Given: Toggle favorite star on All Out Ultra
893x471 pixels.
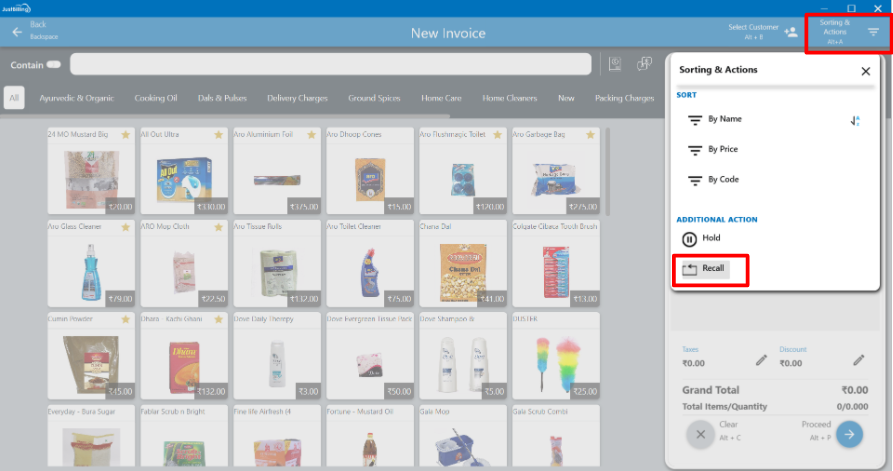Looking at the screenshot, I should point(218,134).
